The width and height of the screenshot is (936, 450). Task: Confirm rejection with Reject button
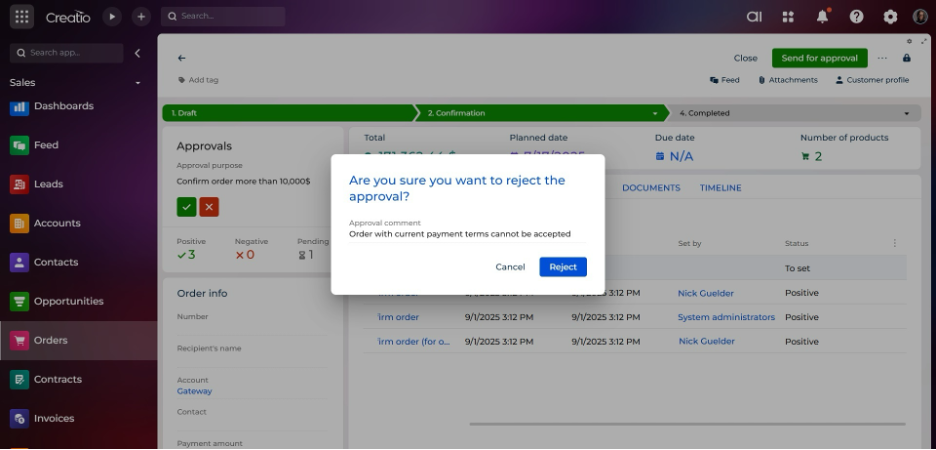click(x=563, y=267)
